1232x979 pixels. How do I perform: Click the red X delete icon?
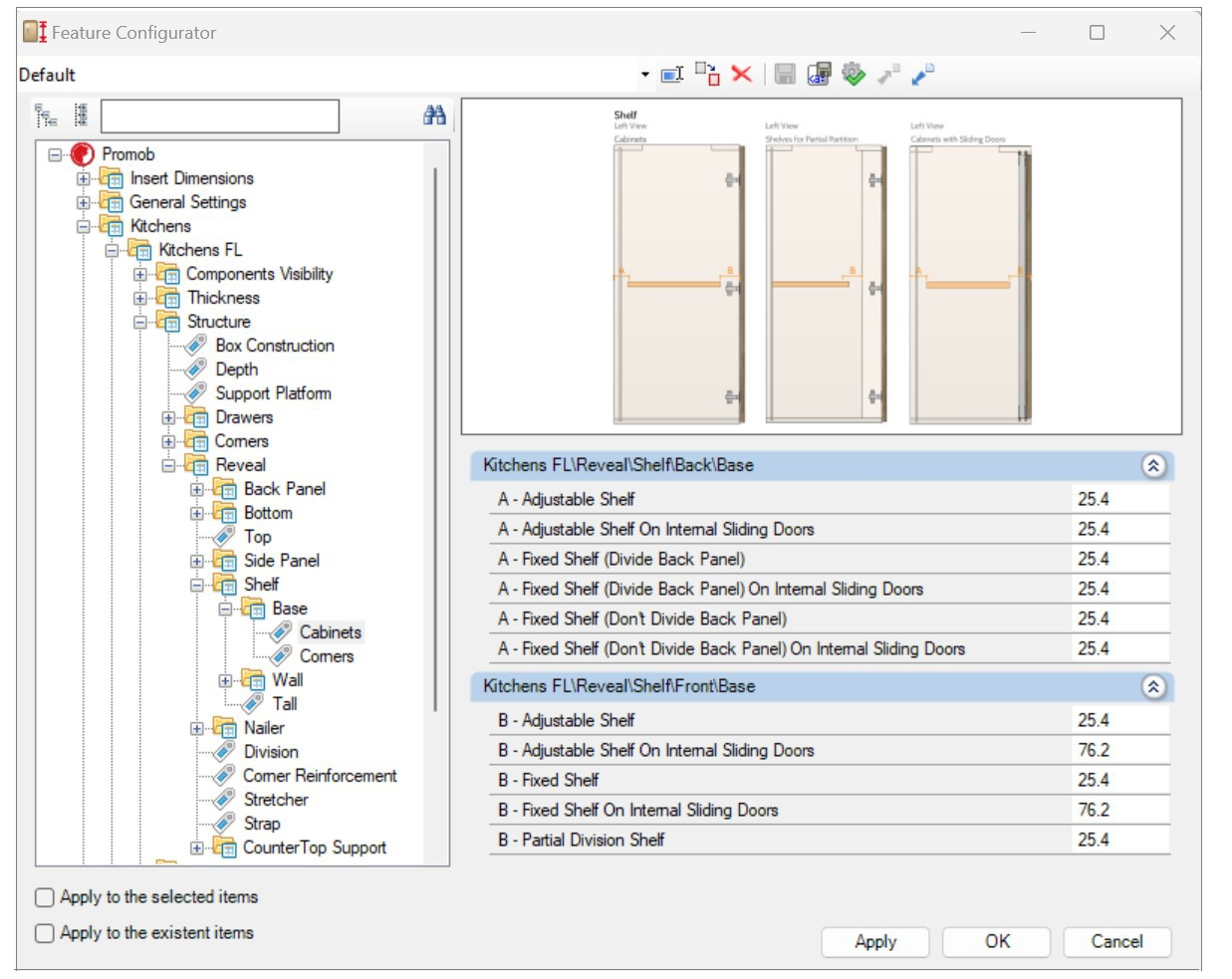point(741,74)
